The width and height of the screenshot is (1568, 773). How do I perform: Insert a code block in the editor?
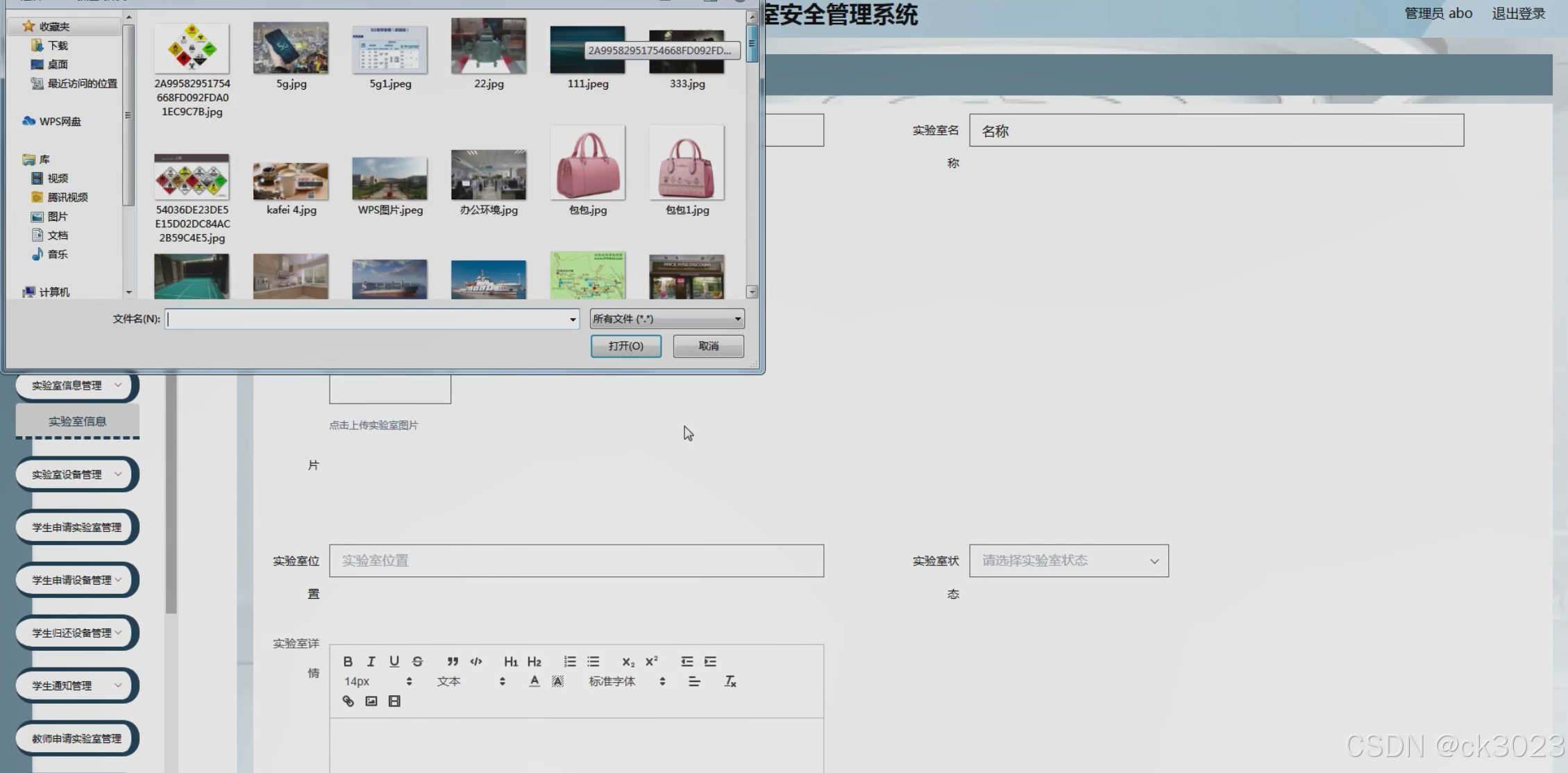click(x=476, y=661)
